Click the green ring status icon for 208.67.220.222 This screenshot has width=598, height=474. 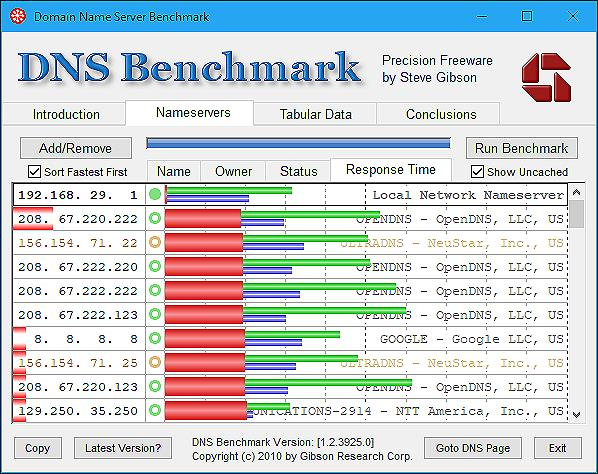(155, 219)
